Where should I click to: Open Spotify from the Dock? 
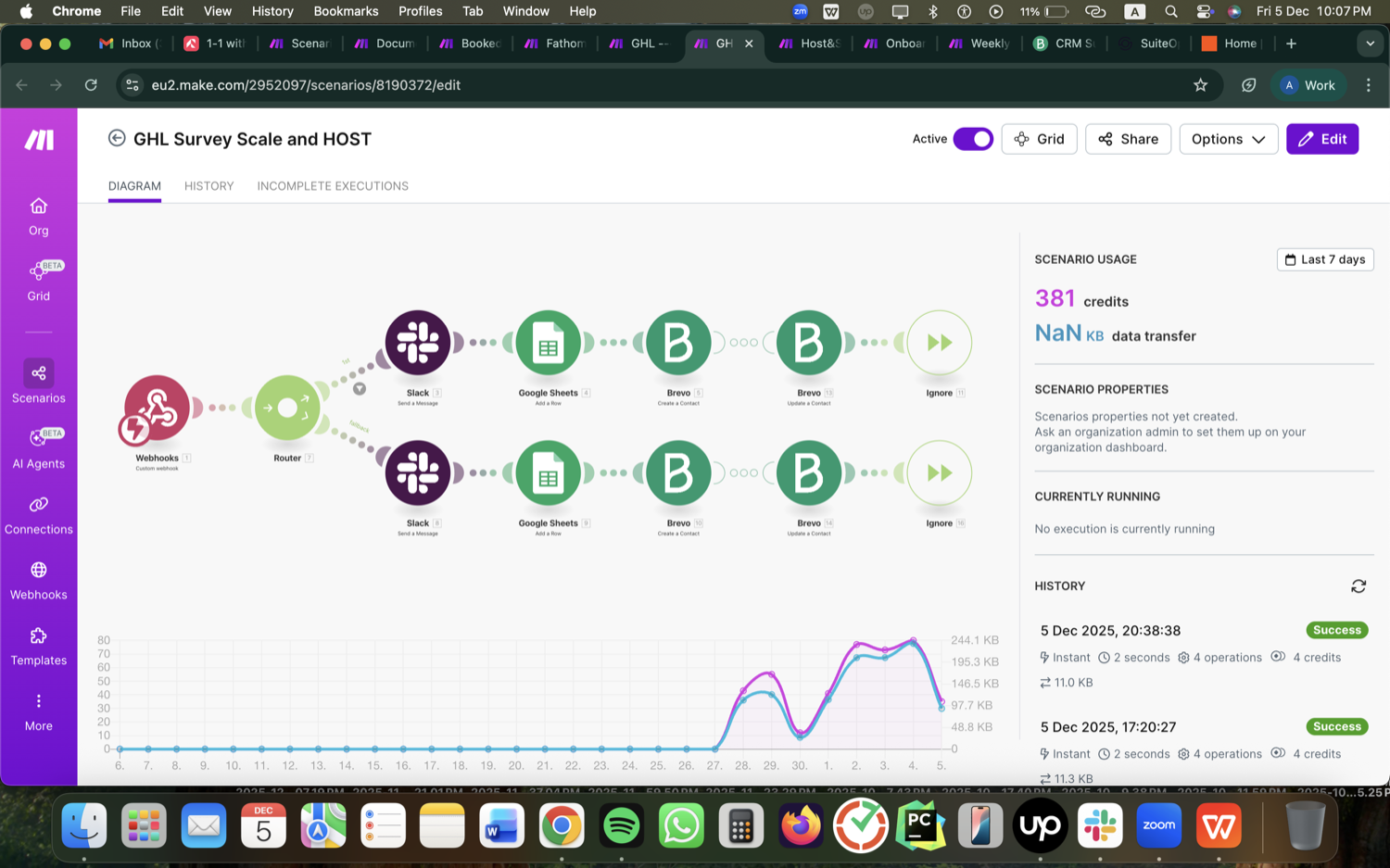tap(621, 825)
